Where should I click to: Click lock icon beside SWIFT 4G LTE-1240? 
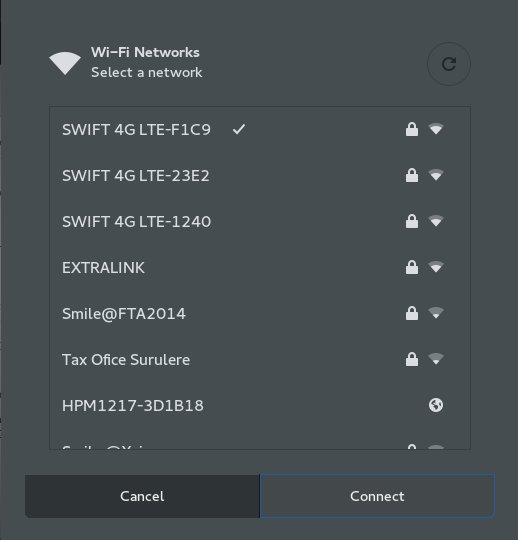pyautogui.click(x=412, y=221)
